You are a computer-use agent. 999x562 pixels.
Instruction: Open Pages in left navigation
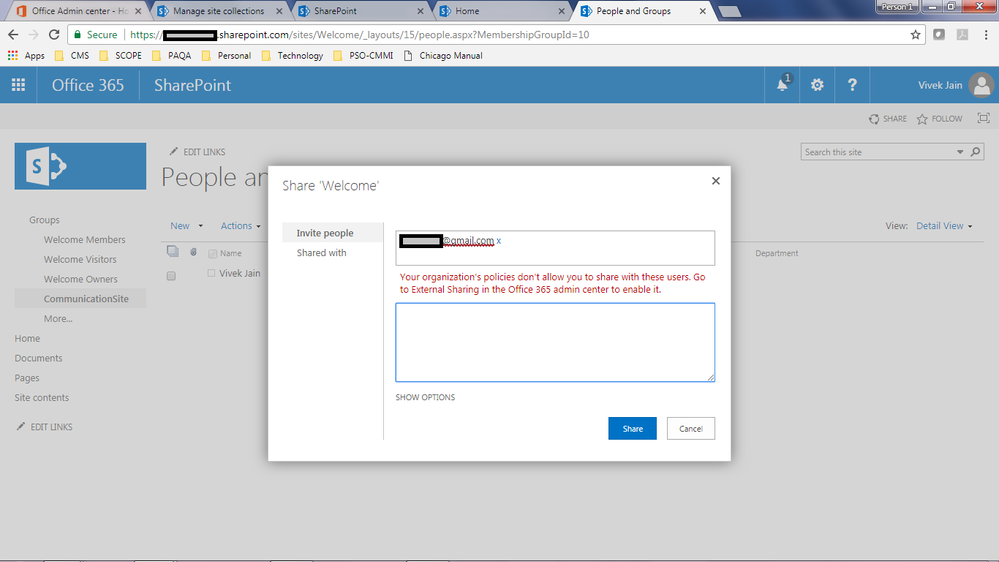(27, 378)
